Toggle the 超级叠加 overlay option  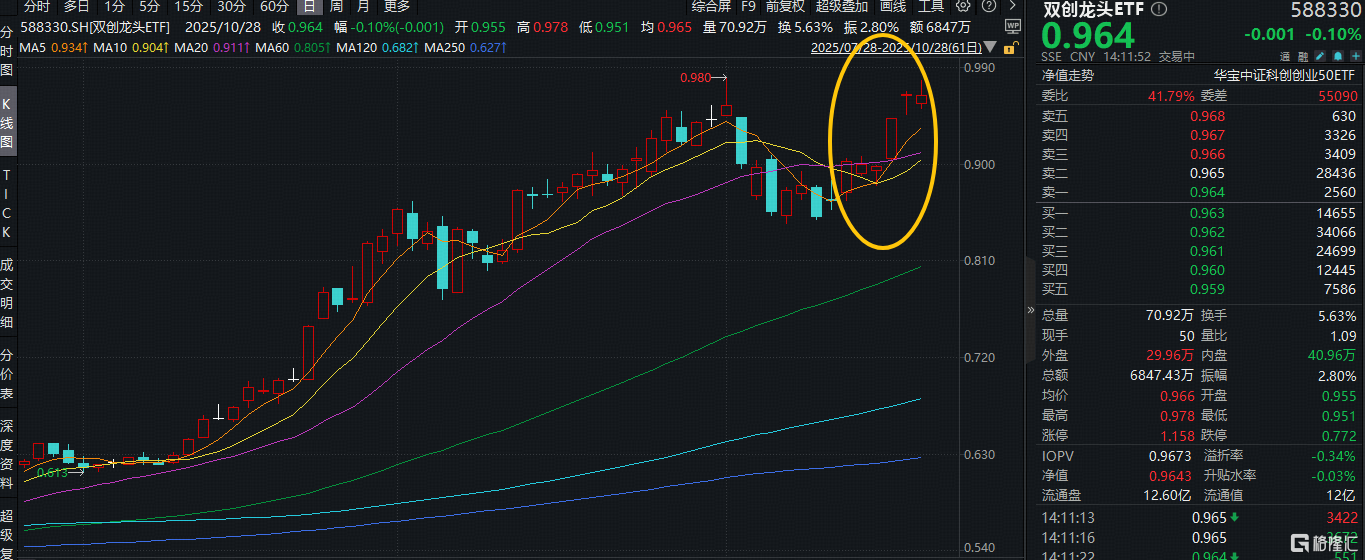coord(842,5)
